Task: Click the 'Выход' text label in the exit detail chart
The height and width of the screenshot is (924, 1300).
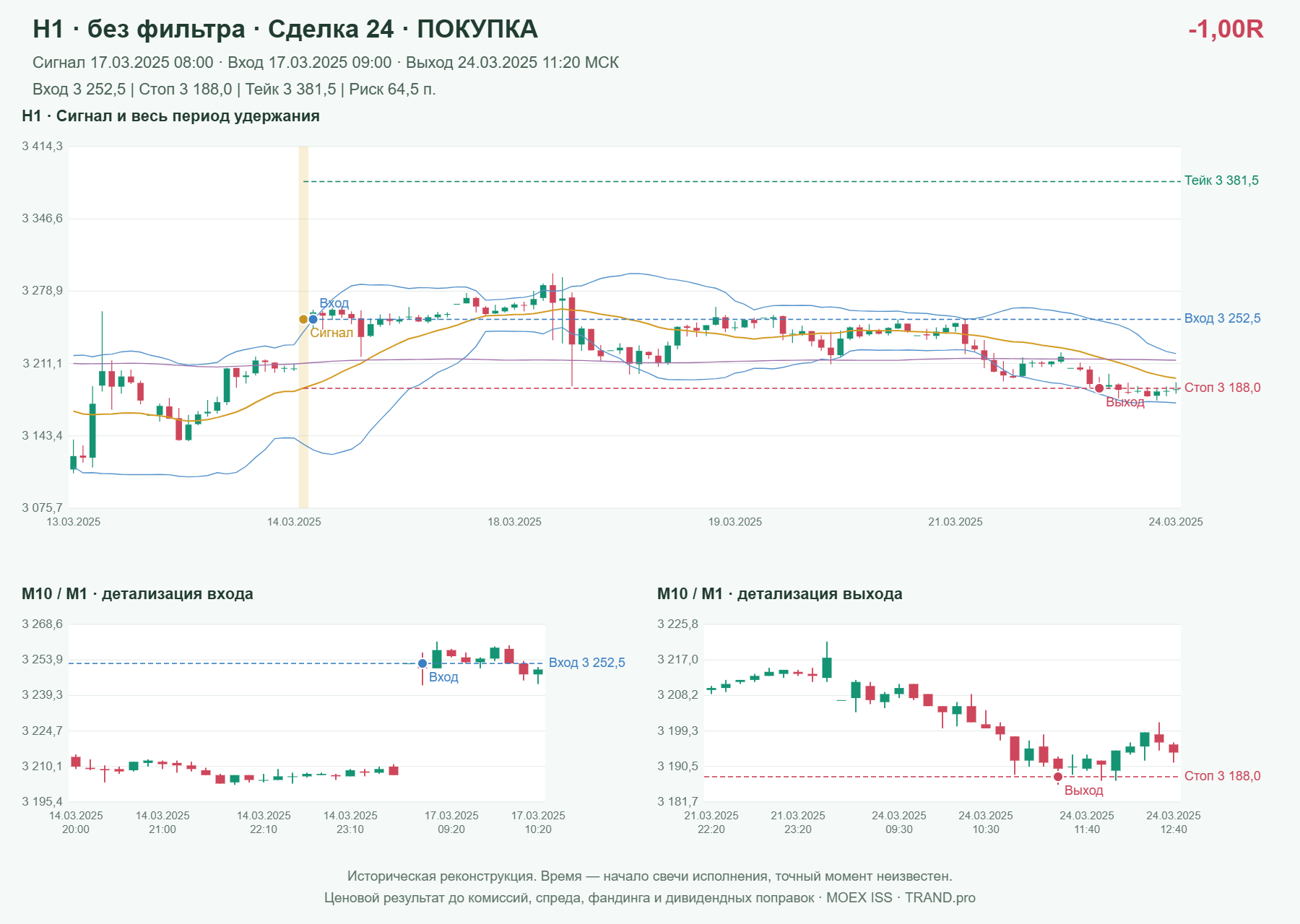Action: coord(1083,790)
